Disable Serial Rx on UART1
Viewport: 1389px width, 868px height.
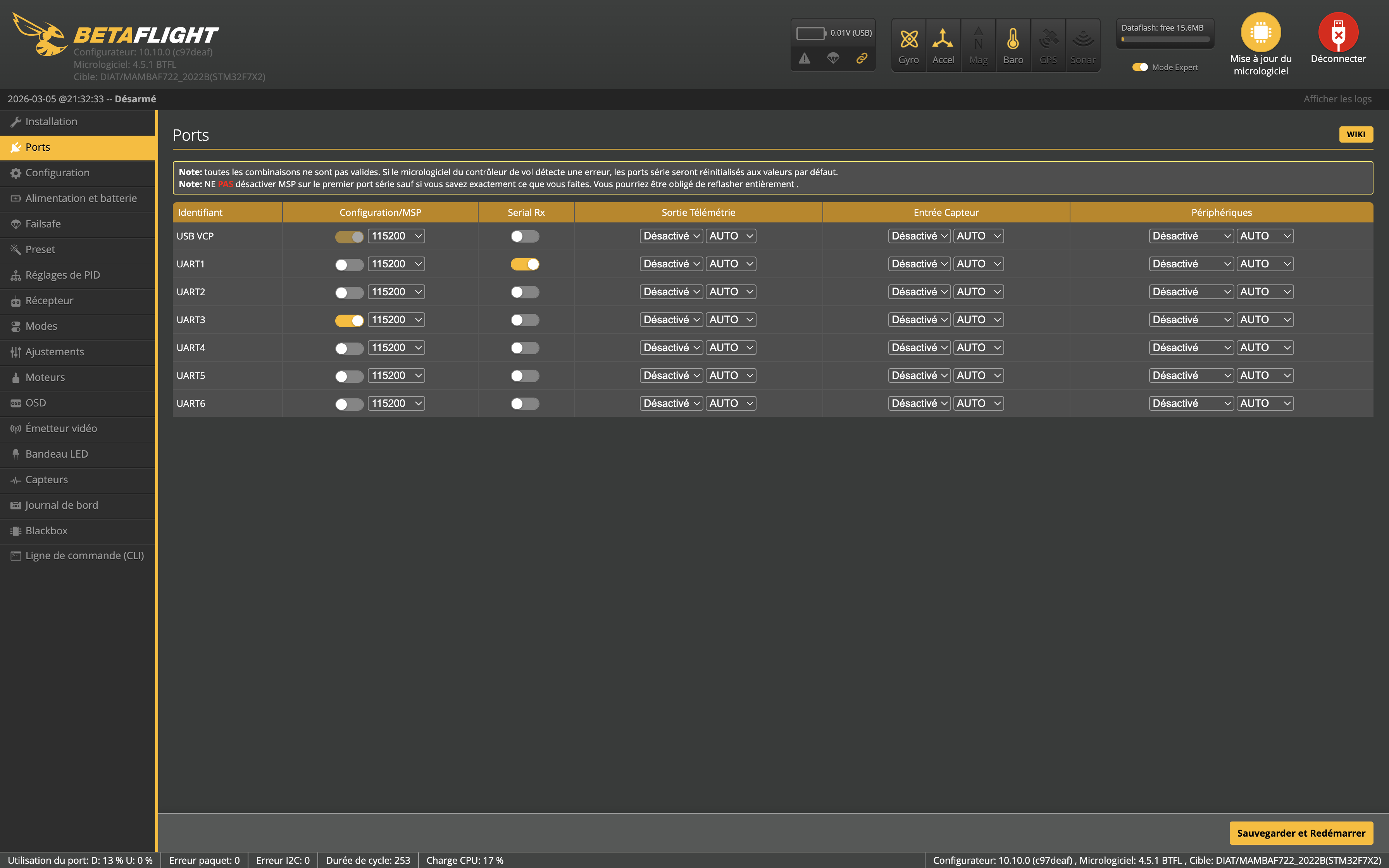point(525,264)
